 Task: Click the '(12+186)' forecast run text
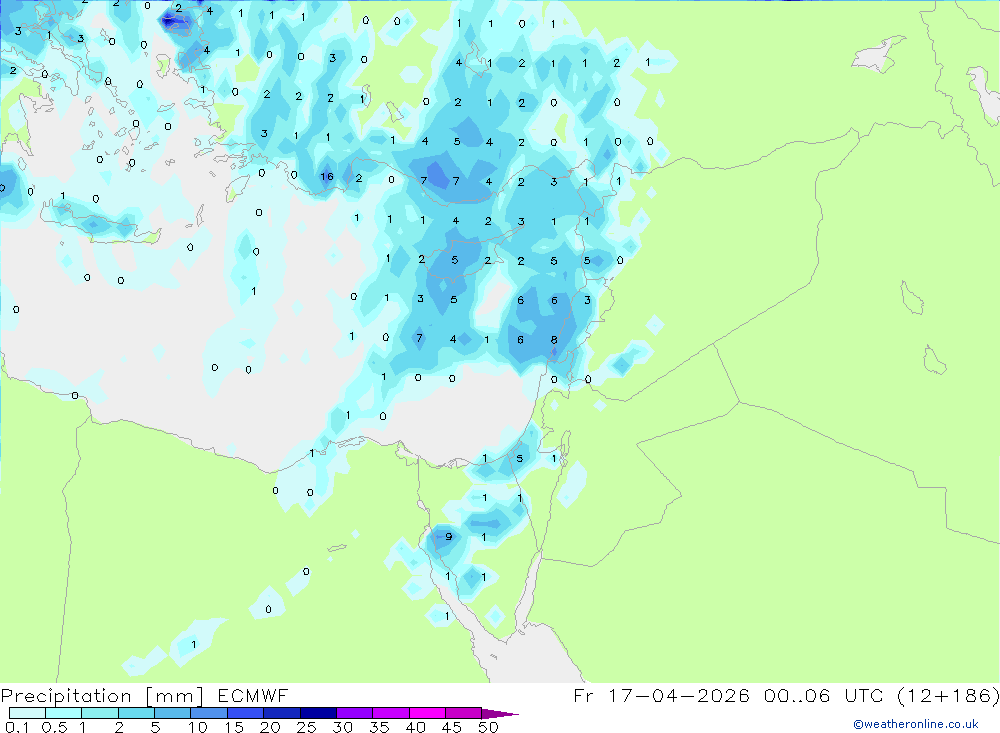pos(948,696)
